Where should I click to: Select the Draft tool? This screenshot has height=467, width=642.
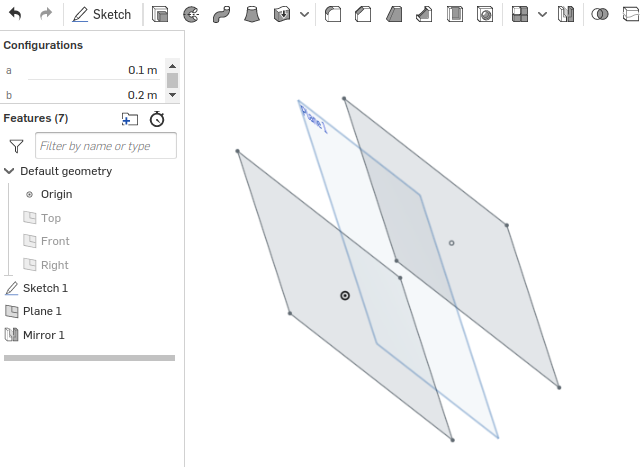394,14
